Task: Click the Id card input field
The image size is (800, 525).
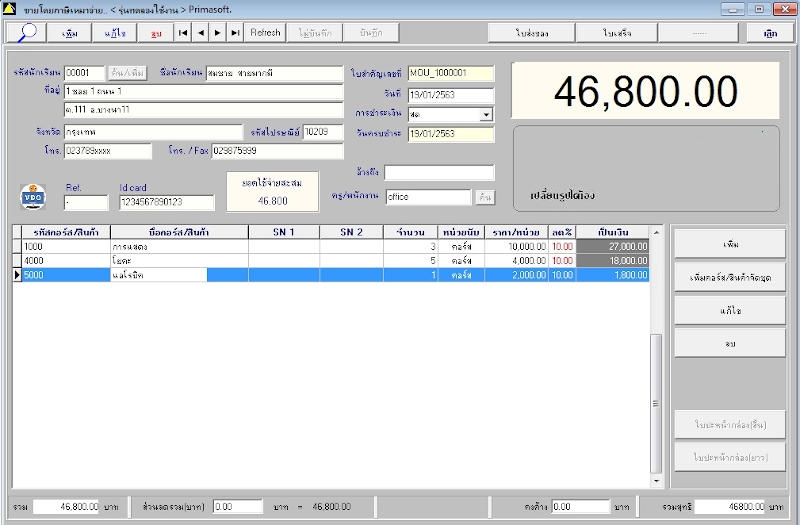Action: pyautogui.click(x=166, y=203)
